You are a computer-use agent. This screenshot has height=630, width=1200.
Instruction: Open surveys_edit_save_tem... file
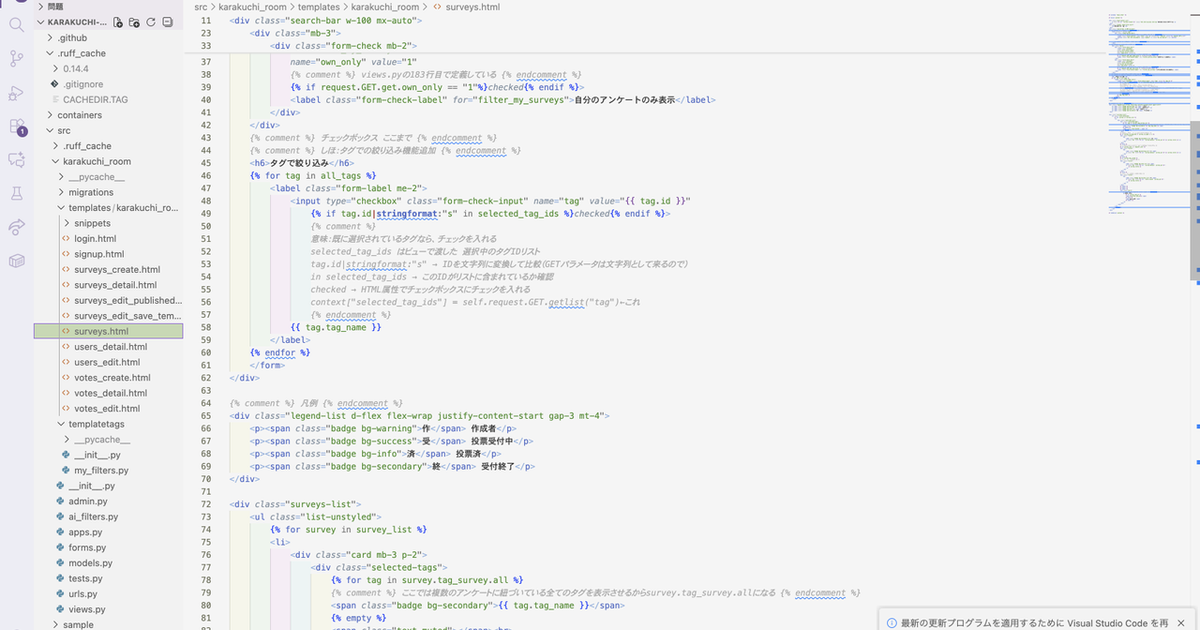point(128,316)
